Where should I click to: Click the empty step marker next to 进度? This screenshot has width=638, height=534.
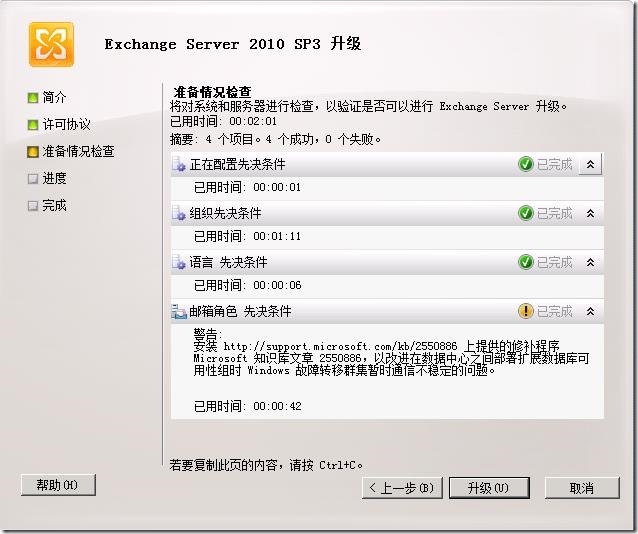point(33,179)
